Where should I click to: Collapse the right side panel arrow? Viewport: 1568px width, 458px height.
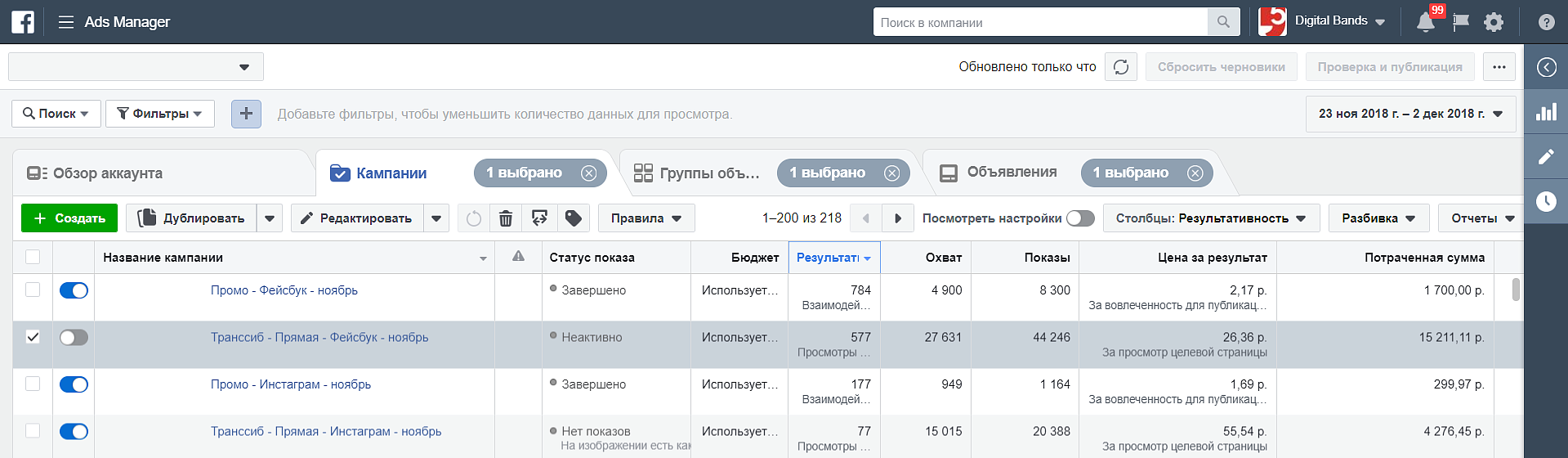[x=1546, y=67]
